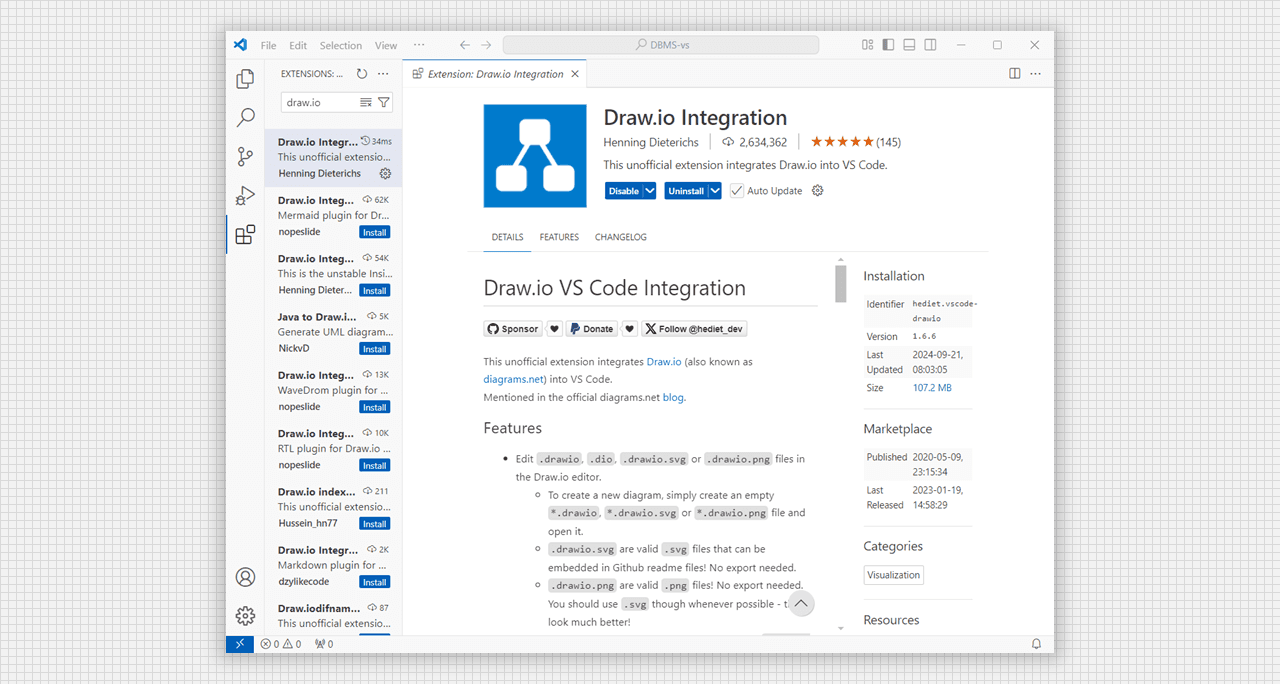Open the Run and Debug view
The image size is (1280, 684).
point(245,196)
